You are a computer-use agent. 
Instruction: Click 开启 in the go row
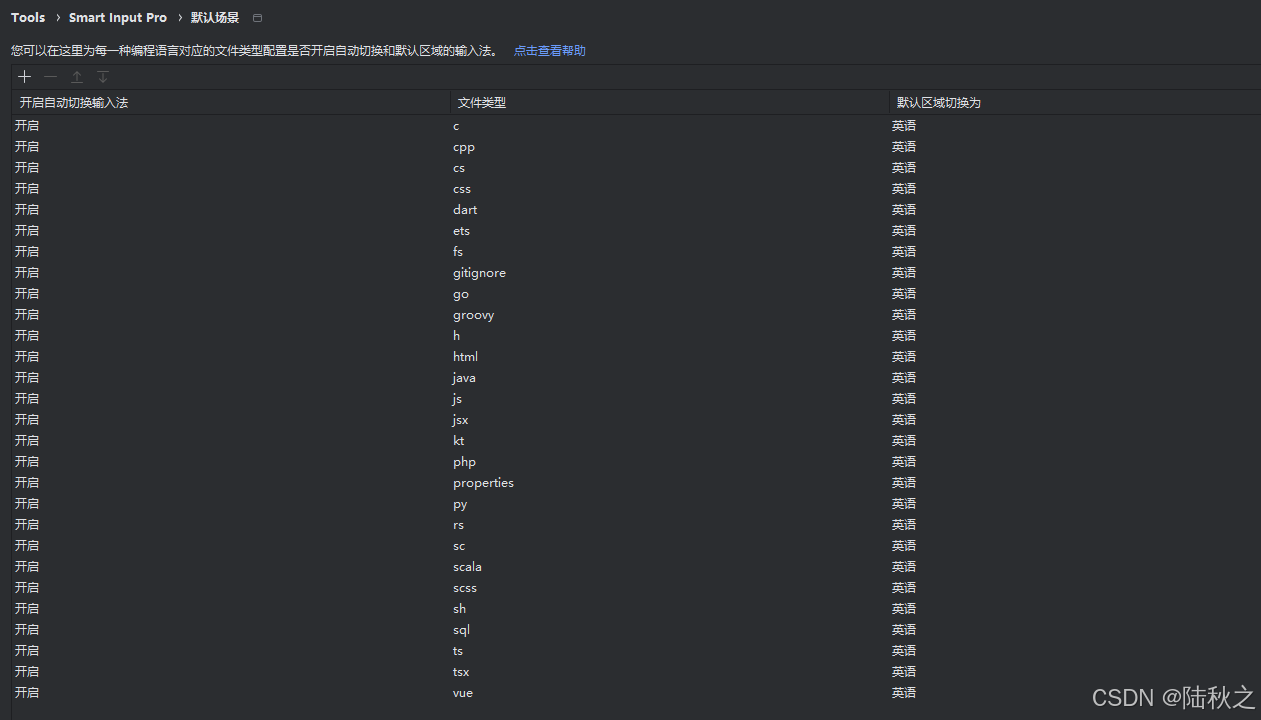[x=27, y=294]
